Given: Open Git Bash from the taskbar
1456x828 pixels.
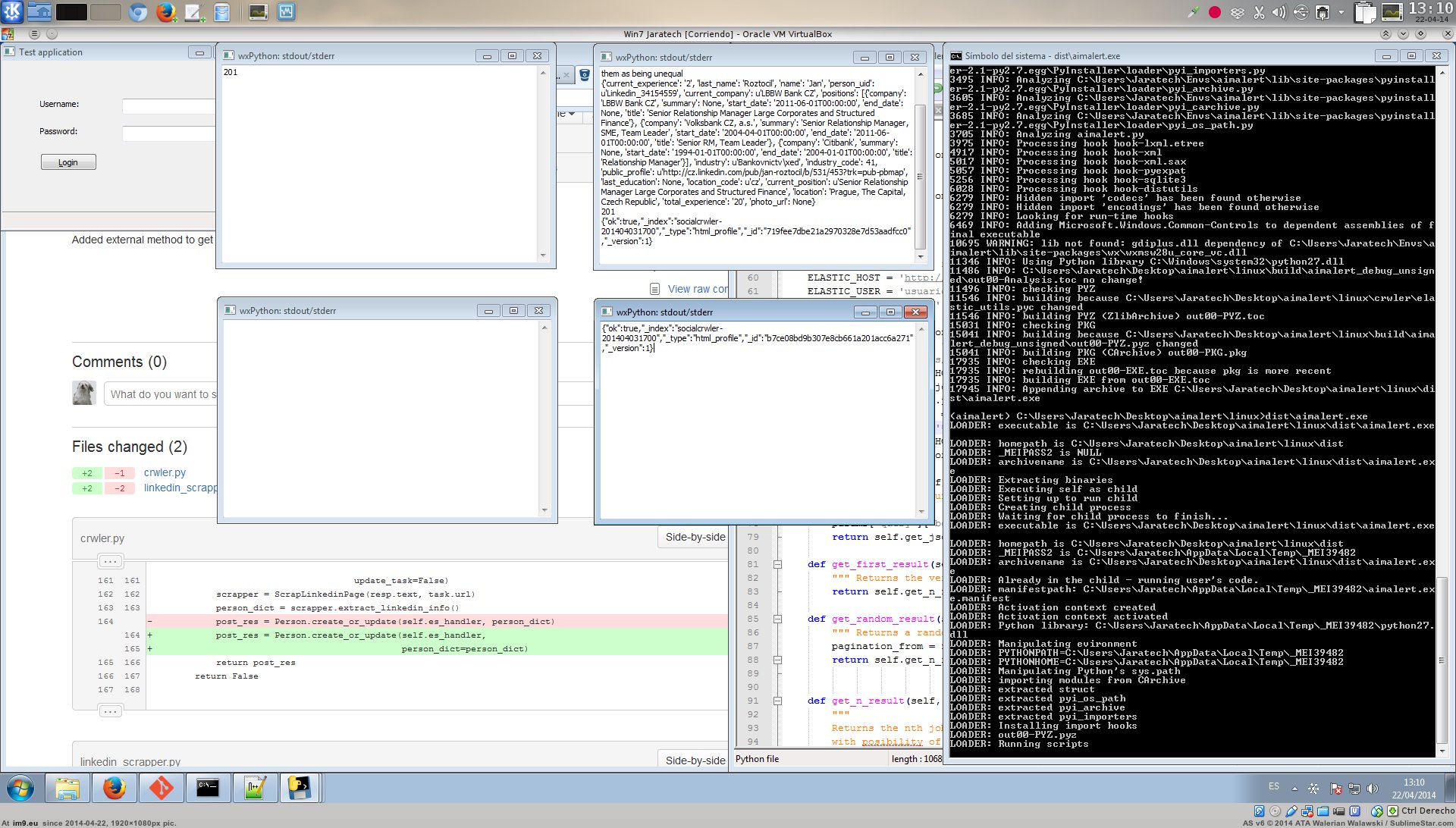Looking at the screenshot, I should point(161,789).
